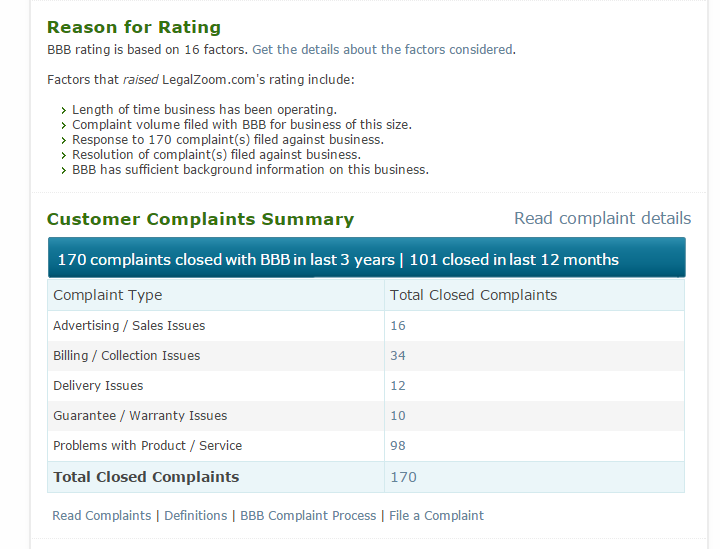Click 'Factors that raised LegalZoom.com's rating include' text
The width and height of the screenshot is (720, 549).
click(201, 80)
